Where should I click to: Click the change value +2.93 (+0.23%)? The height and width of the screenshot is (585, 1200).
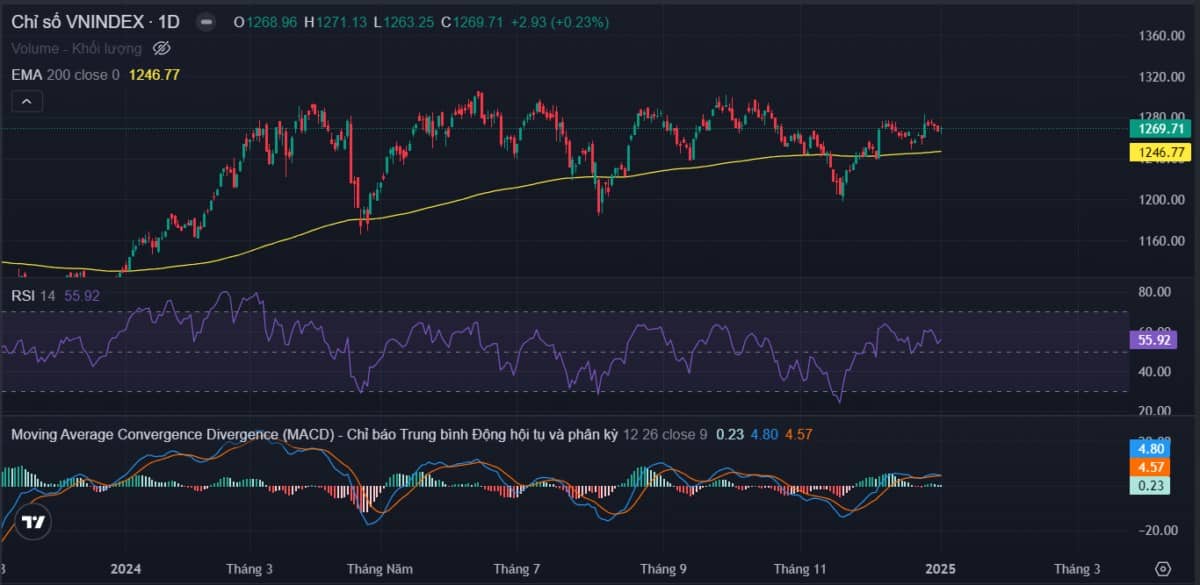(559, 22)
